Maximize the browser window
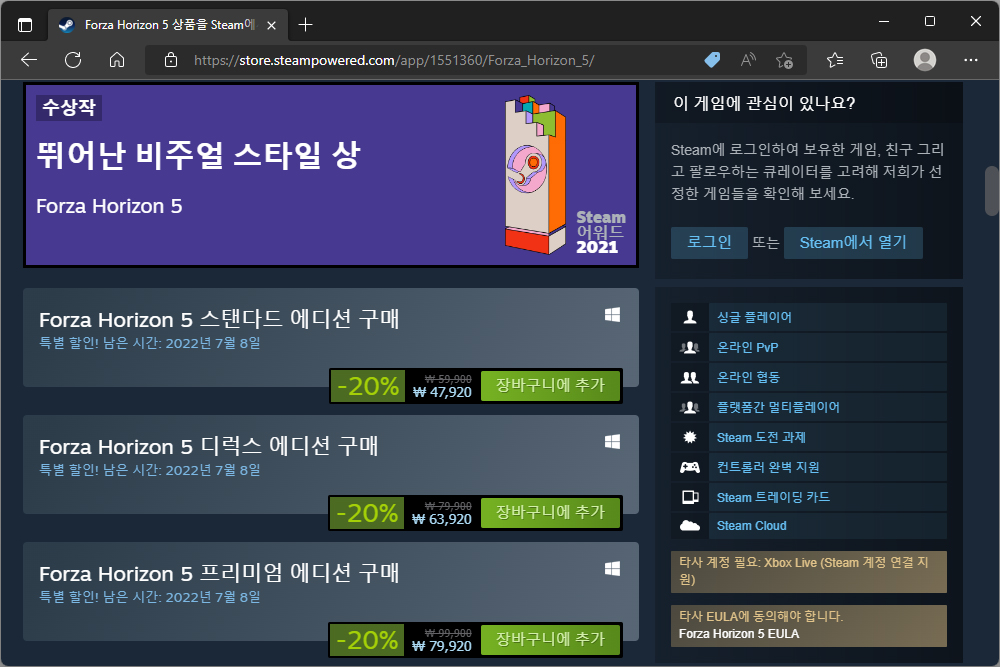Viewport: 1000px width, 667px height. pos(930,21)
